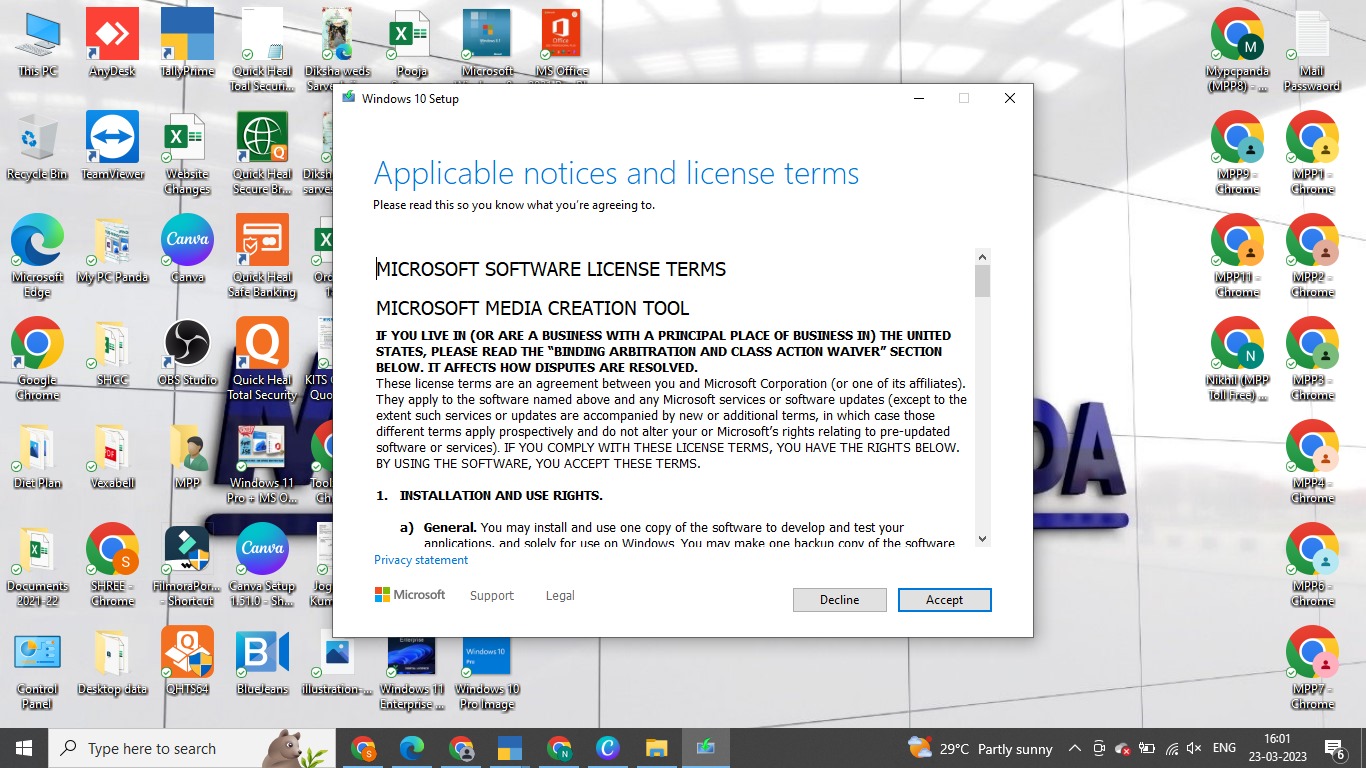Select the illustration image file
The height and width of the screenshot is (768, 1366).
click(x=338, y=662)
